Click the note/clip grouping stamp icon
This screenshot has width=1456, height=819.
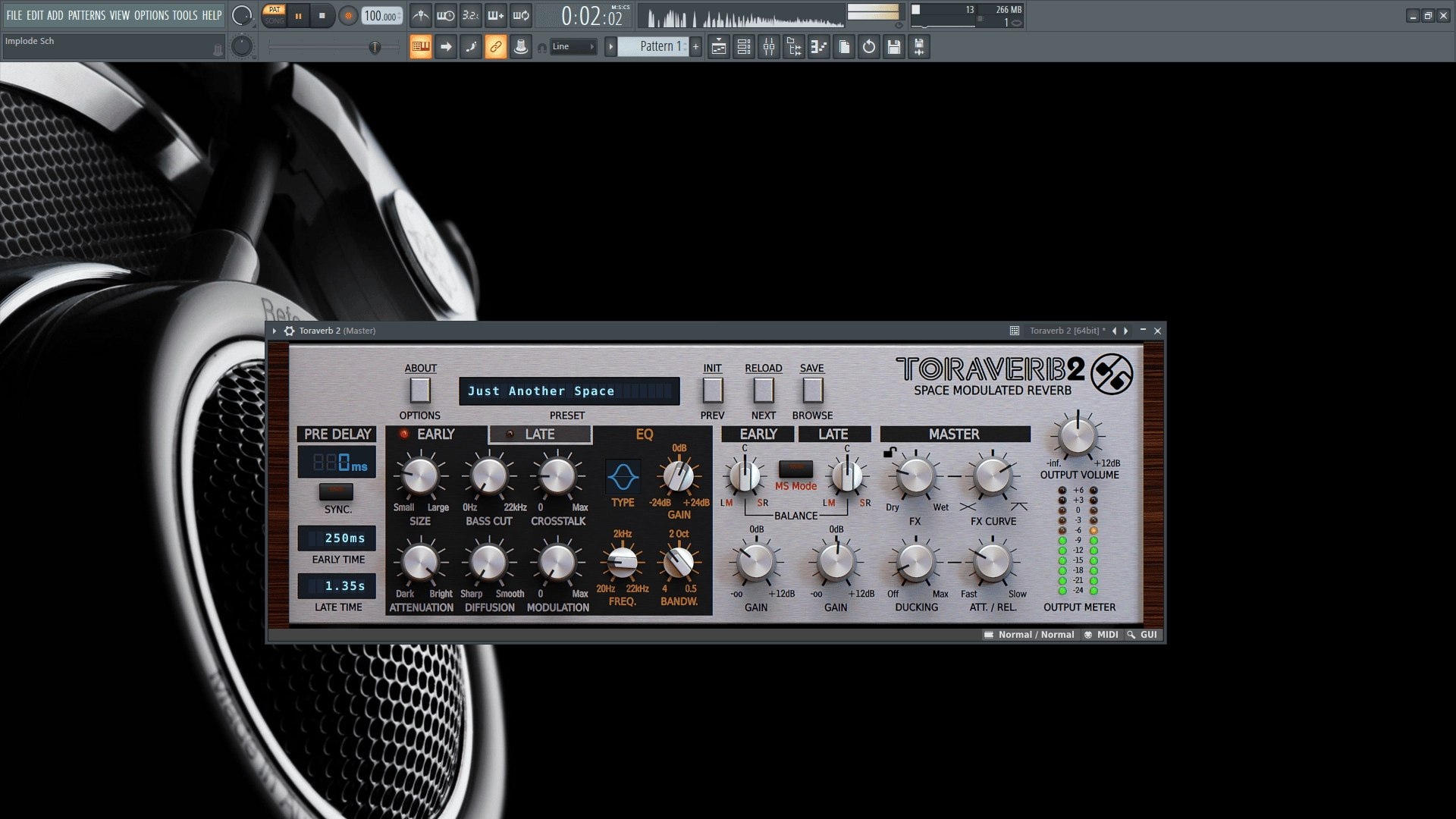pos(521,47)
